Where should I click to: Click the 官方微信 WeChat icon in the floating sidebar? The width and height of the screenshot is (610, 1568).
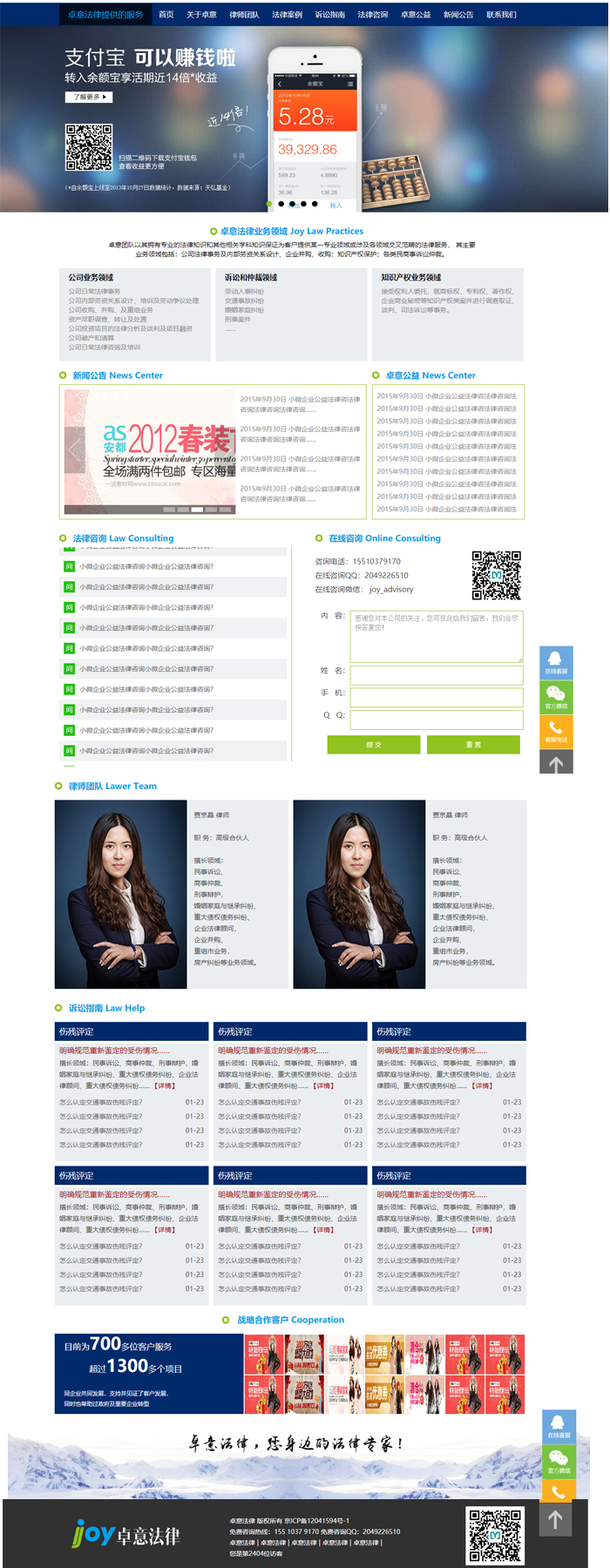click(x=556, y=696)
